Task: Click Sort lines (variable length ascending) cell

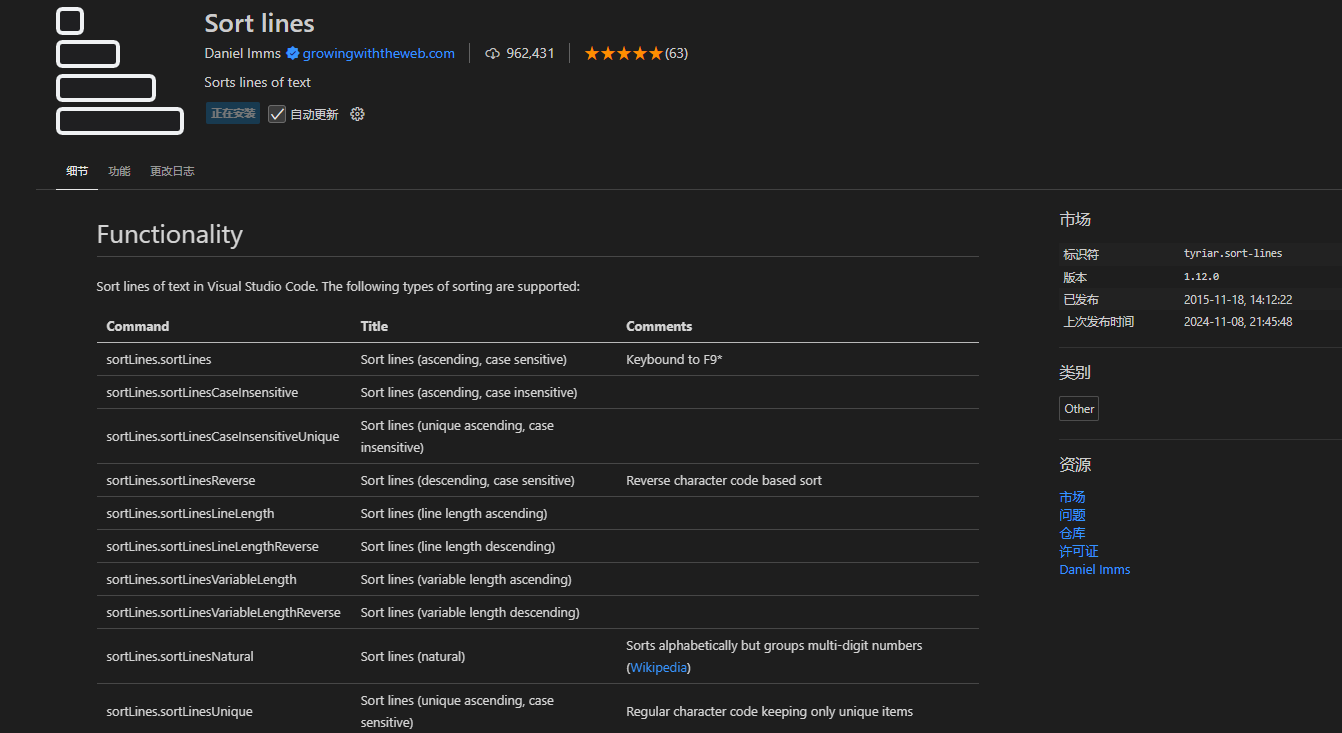Action: tap(466, 579)
